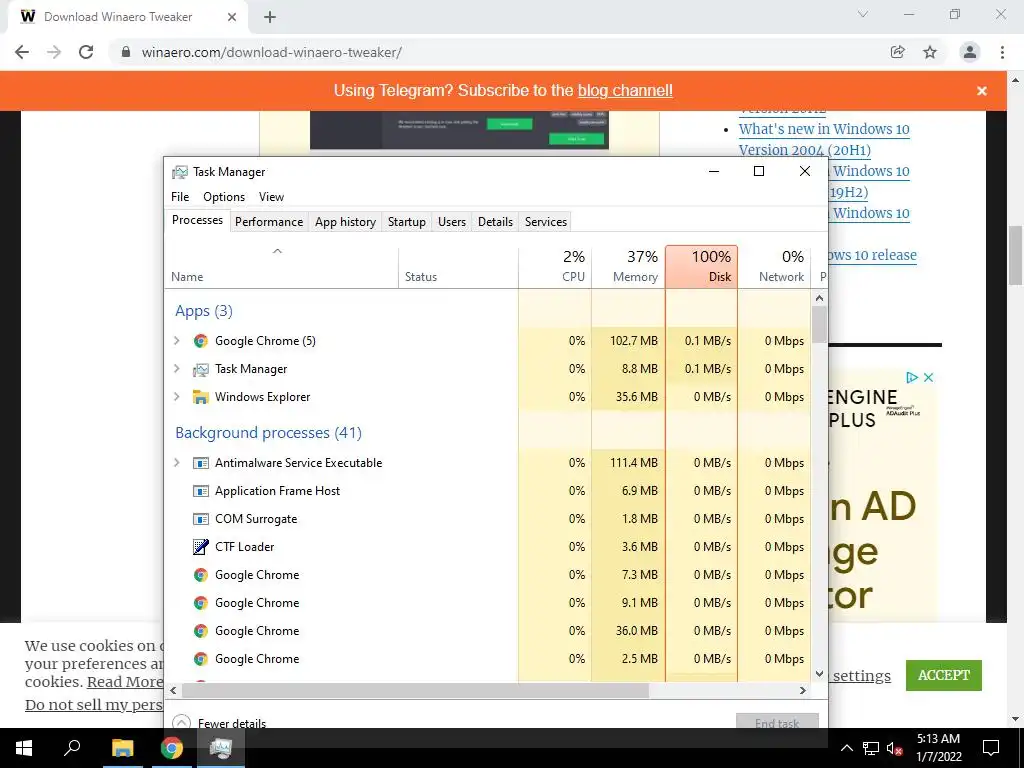Click the share page icon in address bar

(x=898, y=52)
